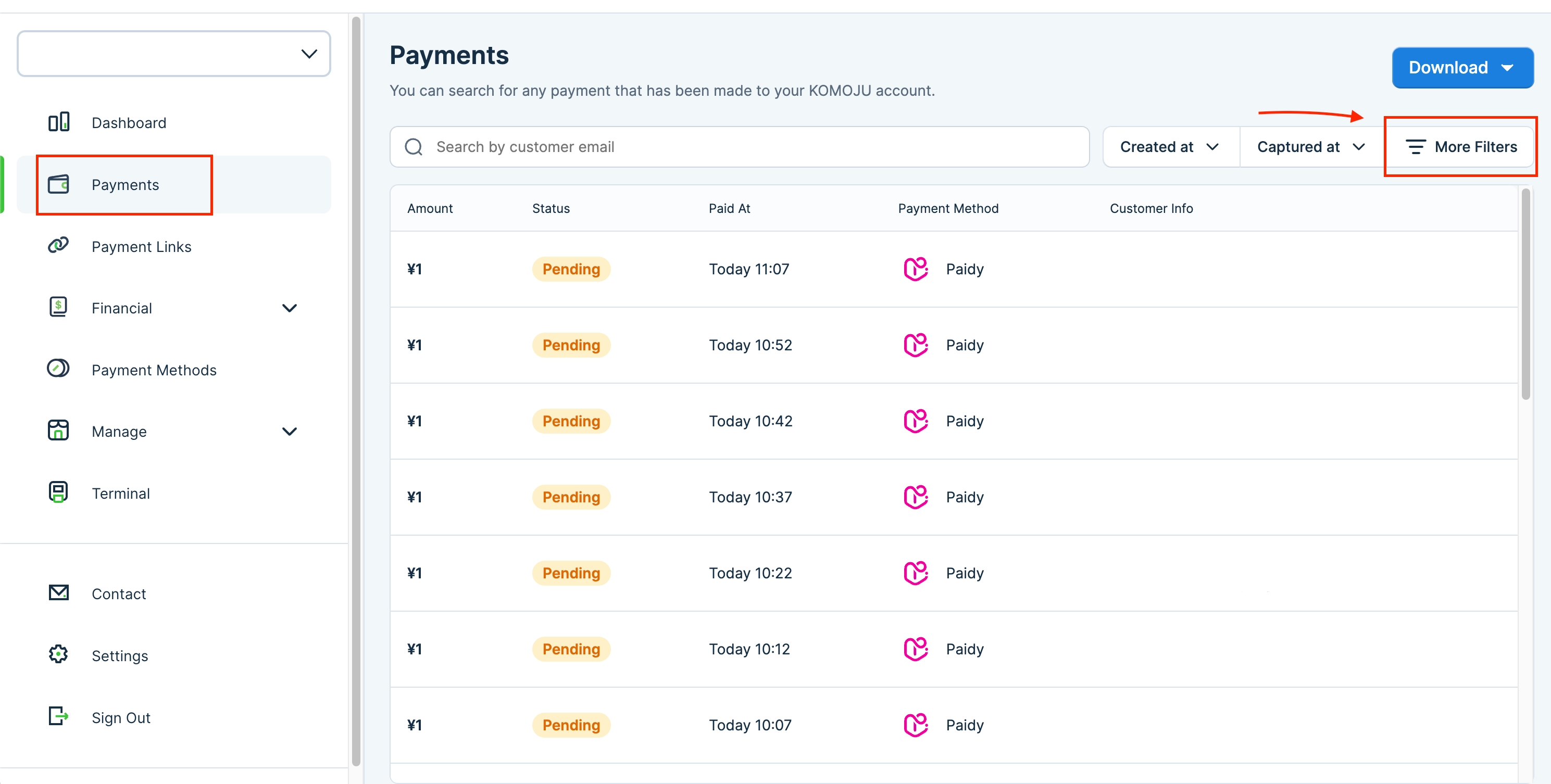Click Paidy logo in the 10:42 row
1551x784 pixels.
point(916,421)
